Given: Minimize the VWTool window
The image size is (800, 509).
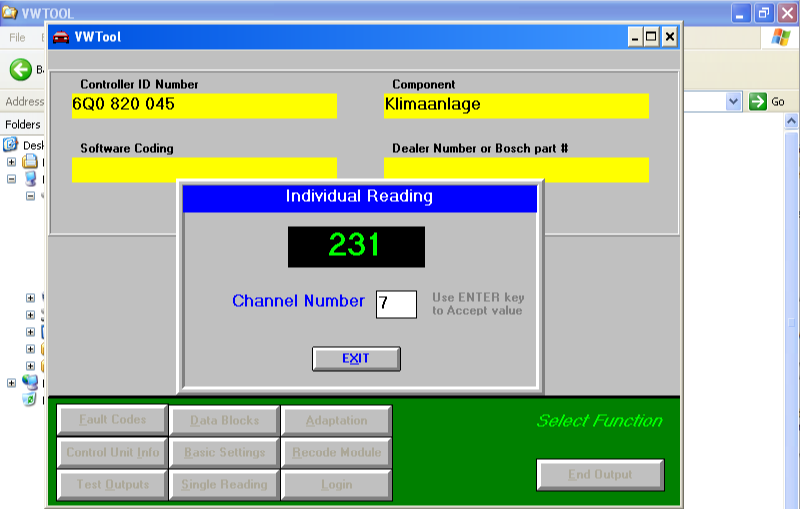Looking at the screenshot, I should click(635, 37).
